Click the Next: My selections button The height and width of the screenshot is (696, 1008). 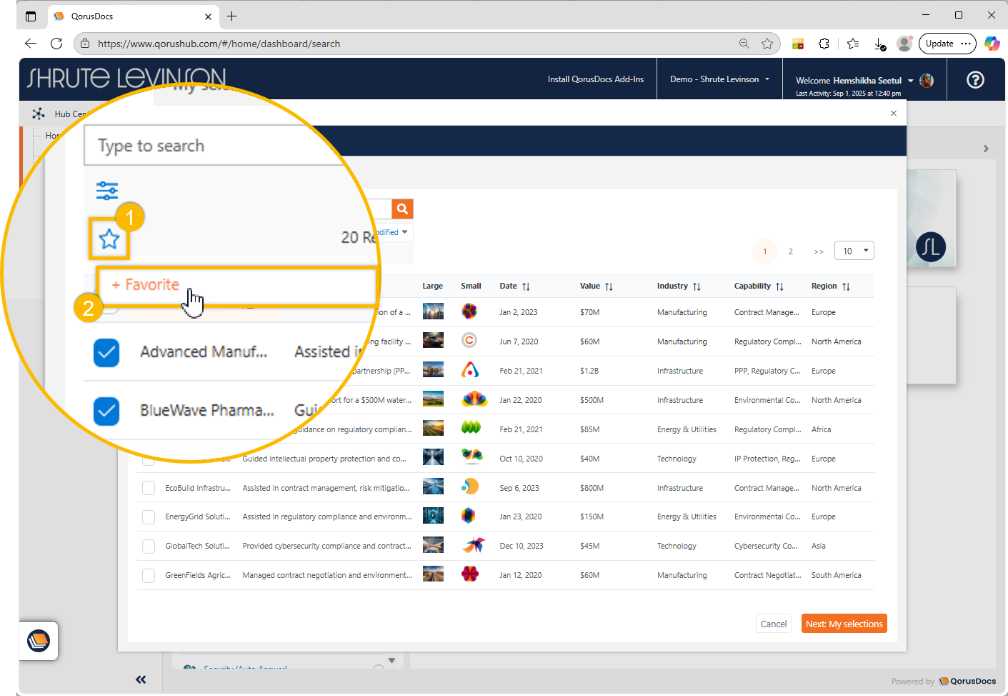[x=843, y=624]
